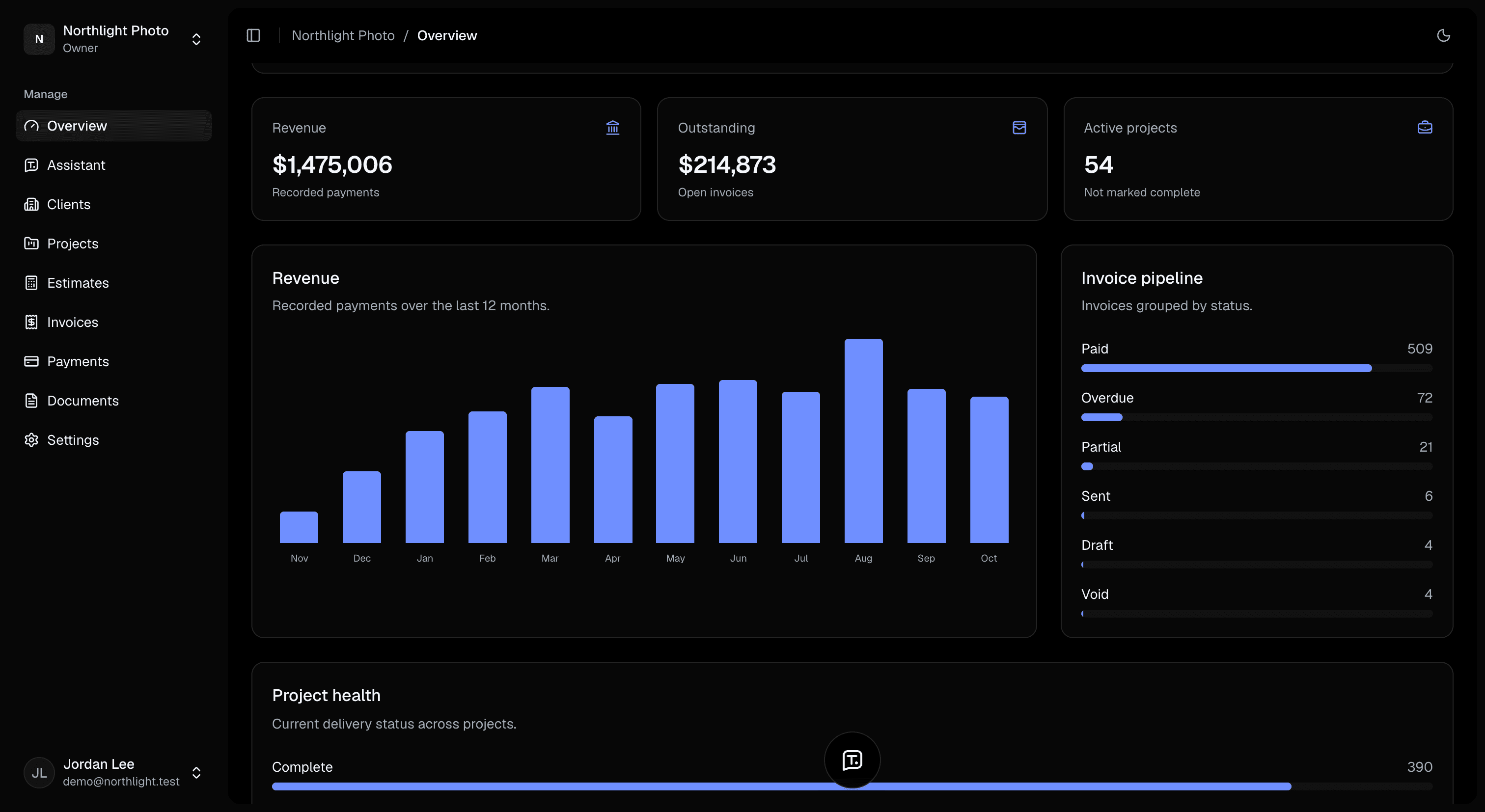Click the Assistant icon in sidebar

tap(32, 165)
